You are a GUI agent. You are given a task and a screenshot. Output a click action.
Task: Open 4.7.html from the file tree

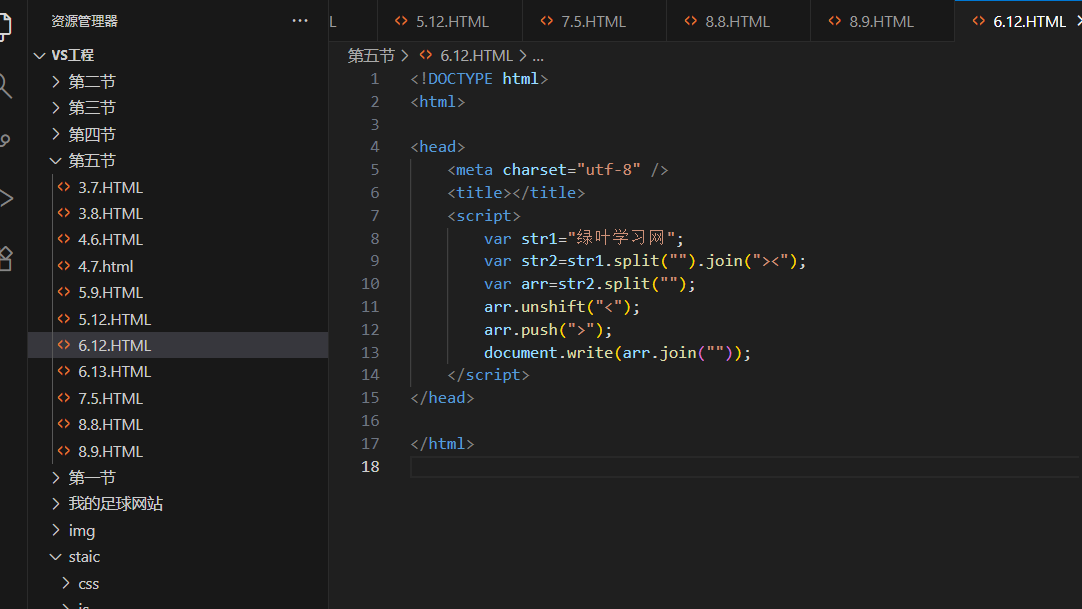(178, 266)
